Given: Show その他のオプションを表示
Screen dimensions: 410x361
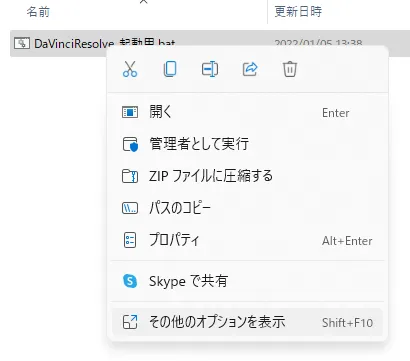Looking at the screenshot, I should (247, 322).
